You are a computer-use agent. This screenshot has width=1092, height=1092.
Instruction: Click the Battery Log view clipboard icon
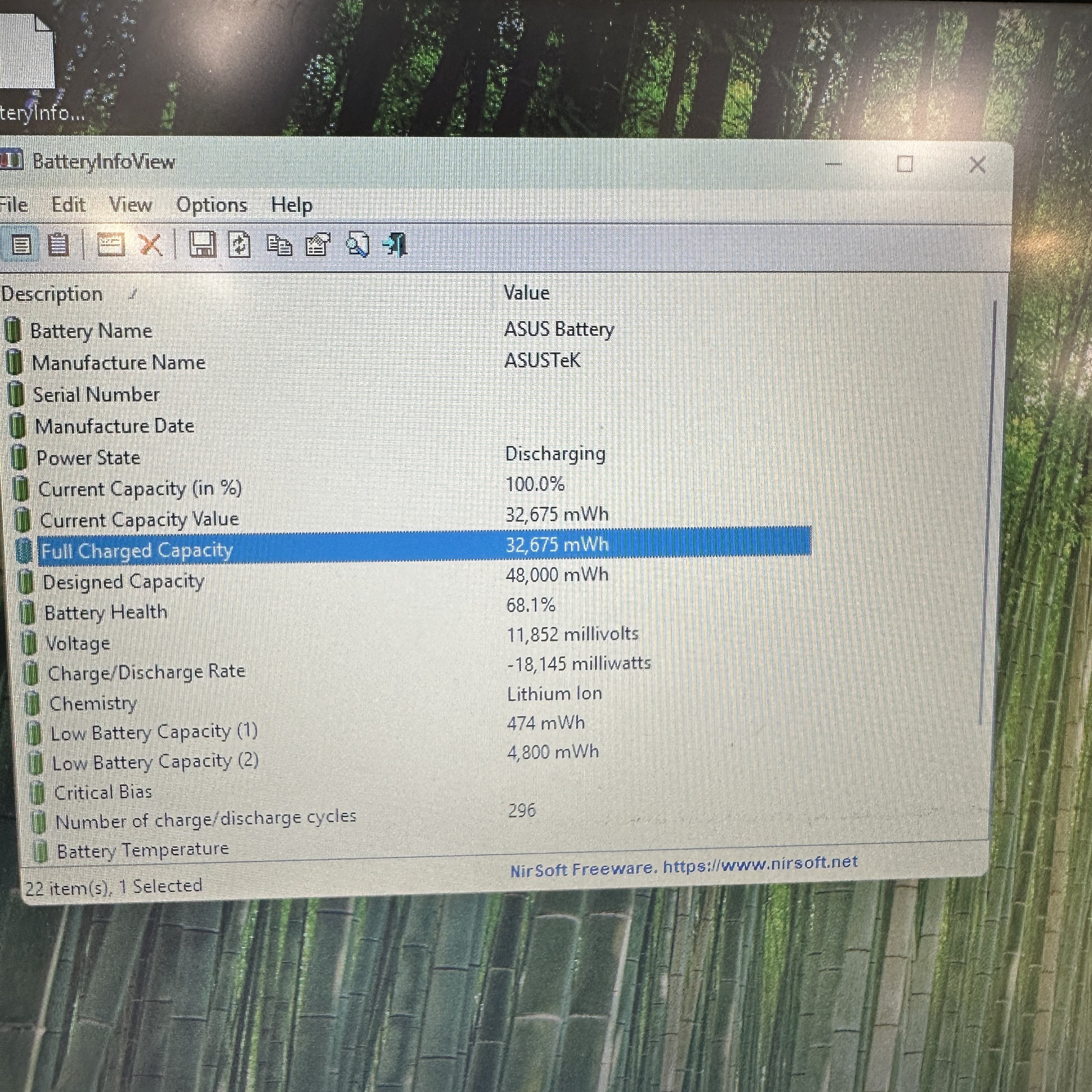click(58, 245)
